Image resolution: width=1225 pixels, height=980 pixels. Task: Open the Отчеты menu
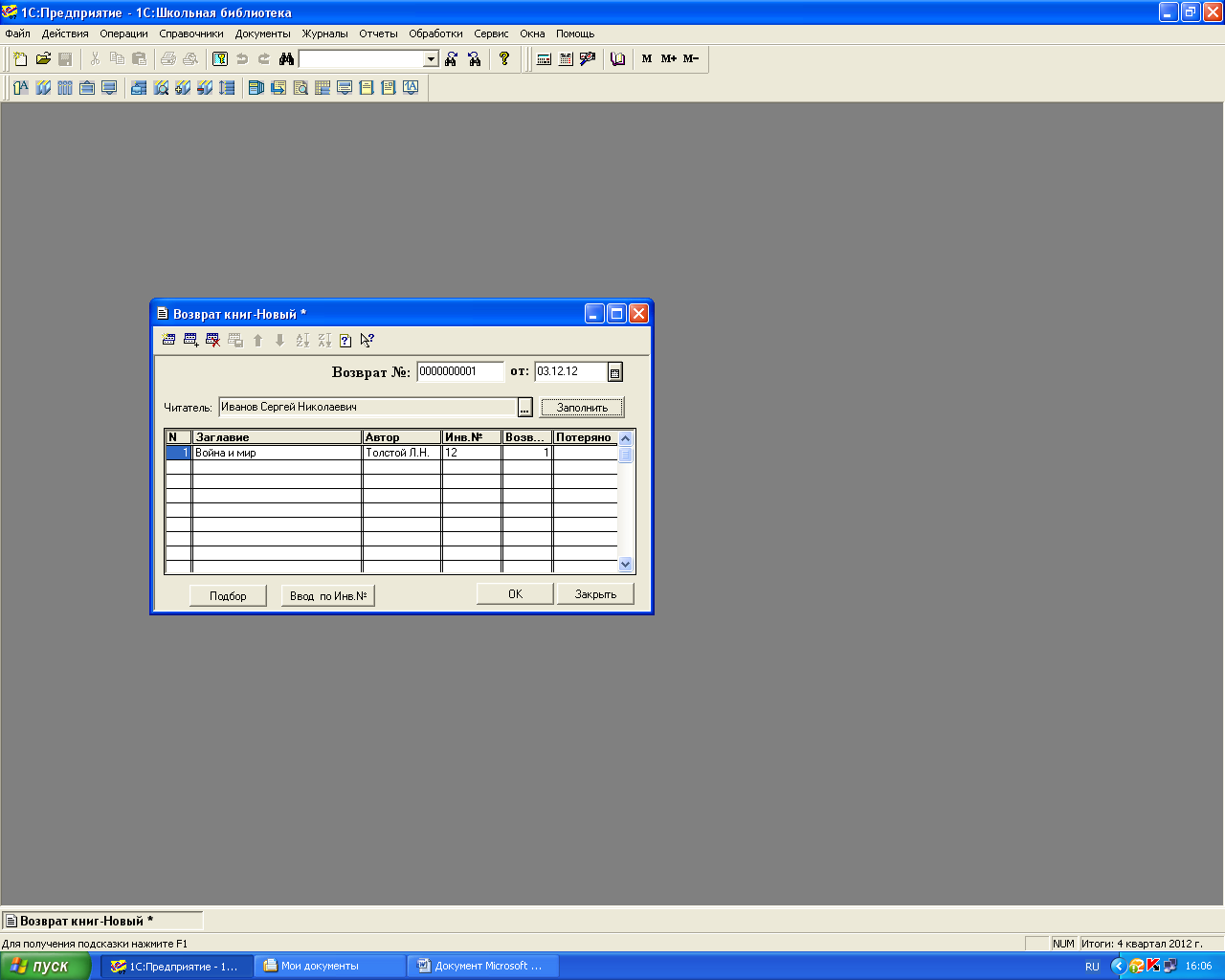click(378, 33)
